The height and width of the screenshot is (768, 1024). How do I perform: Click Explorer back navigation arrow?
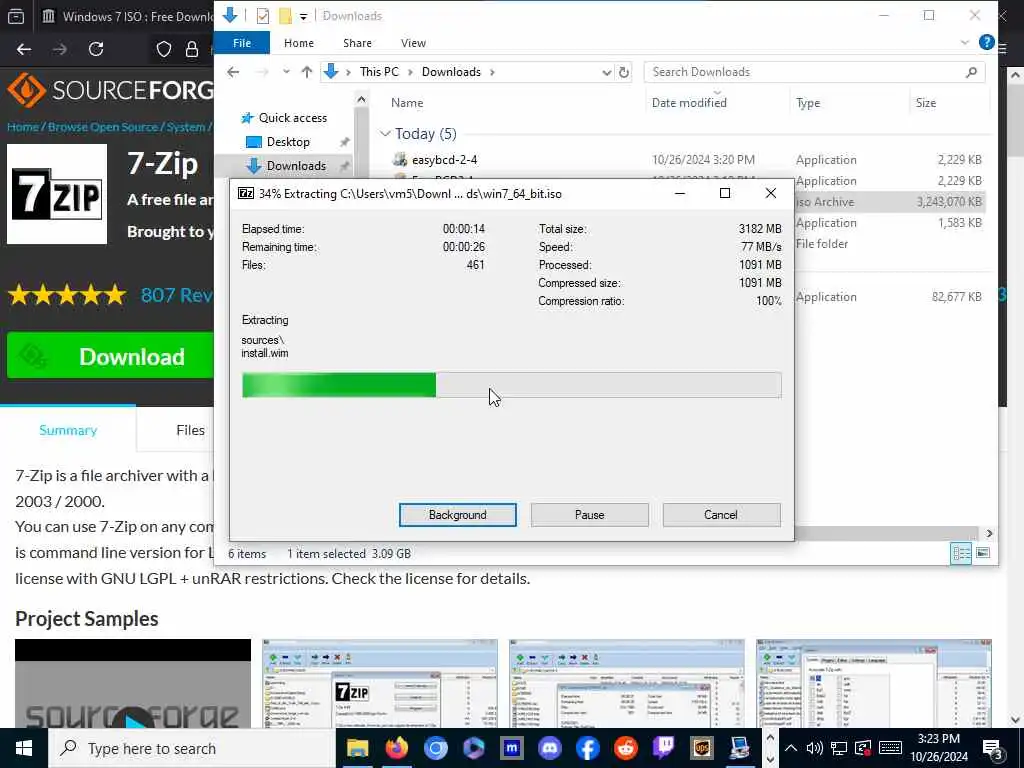[233, 72]
